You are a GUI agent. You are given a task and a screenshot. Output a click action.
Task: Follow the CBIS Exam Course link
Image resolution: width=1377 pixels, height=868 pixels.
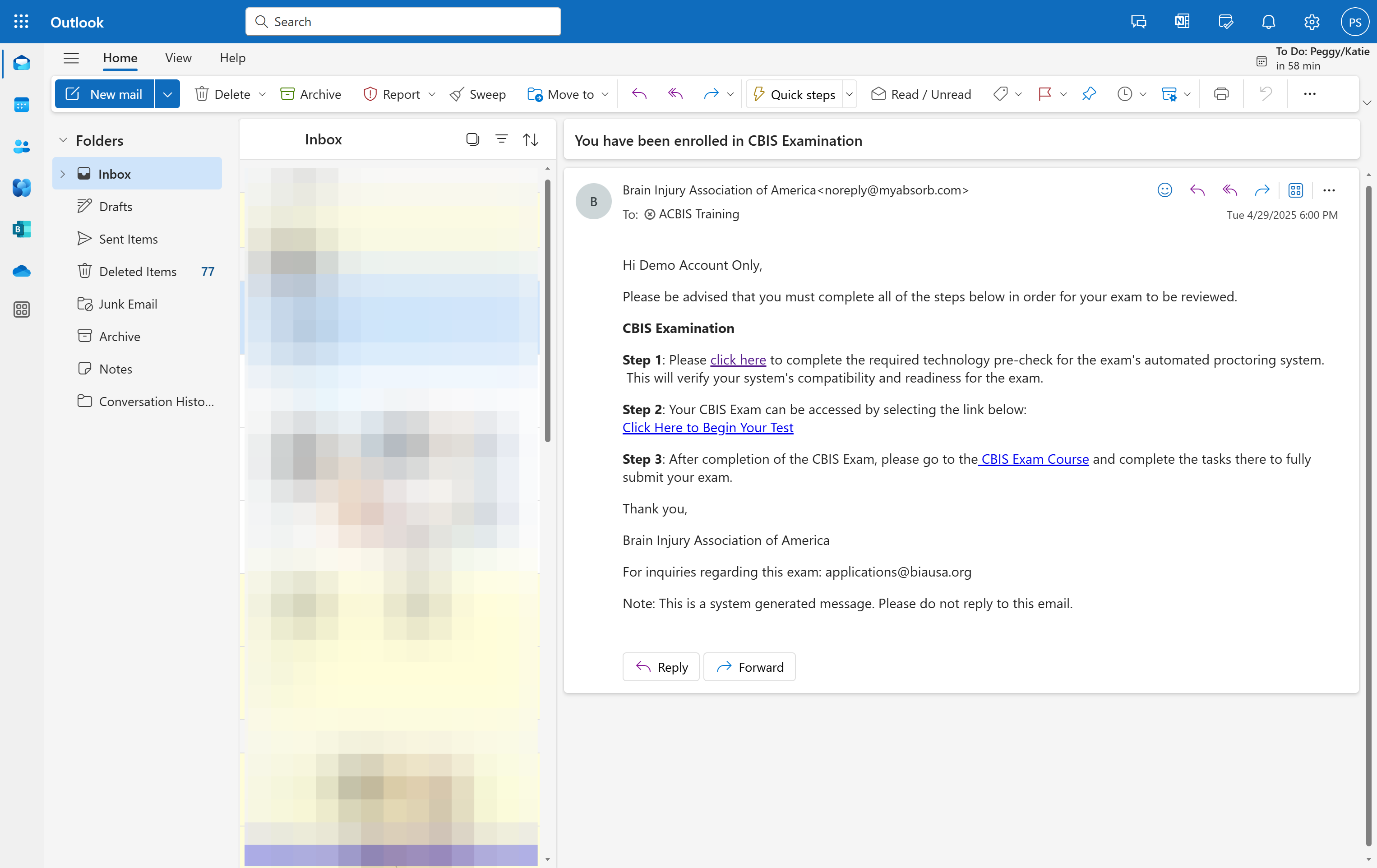point(1034,459)
